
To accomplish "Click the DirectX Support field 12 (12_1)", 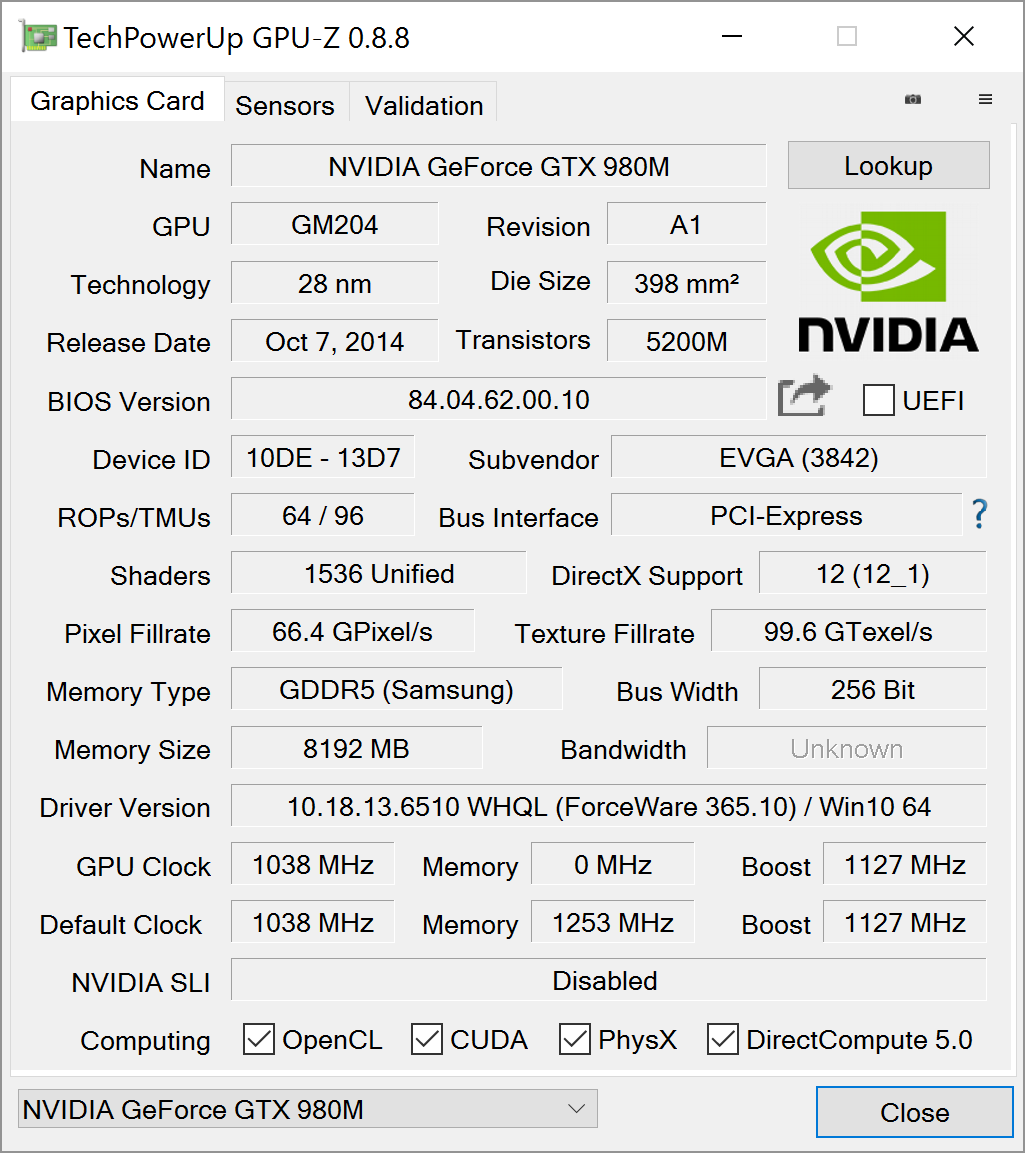I will coord(873,574).
